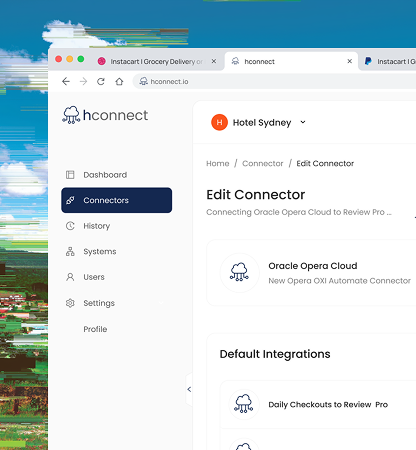Click the Systems hierarchy icon

tap(70, 251)
